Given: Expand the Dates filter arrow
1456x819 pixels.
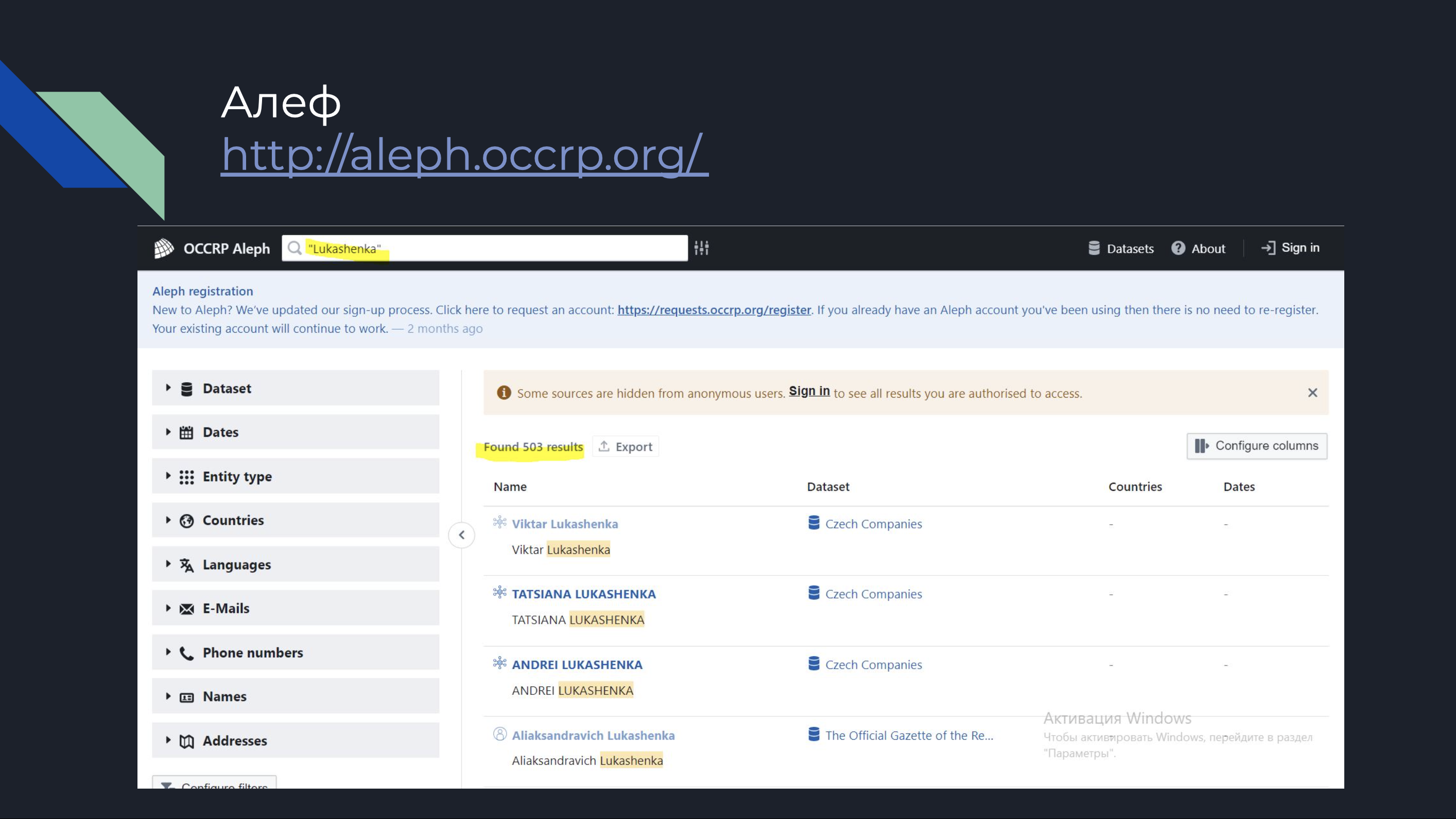Looking at the screenshot, I should 168,432.
